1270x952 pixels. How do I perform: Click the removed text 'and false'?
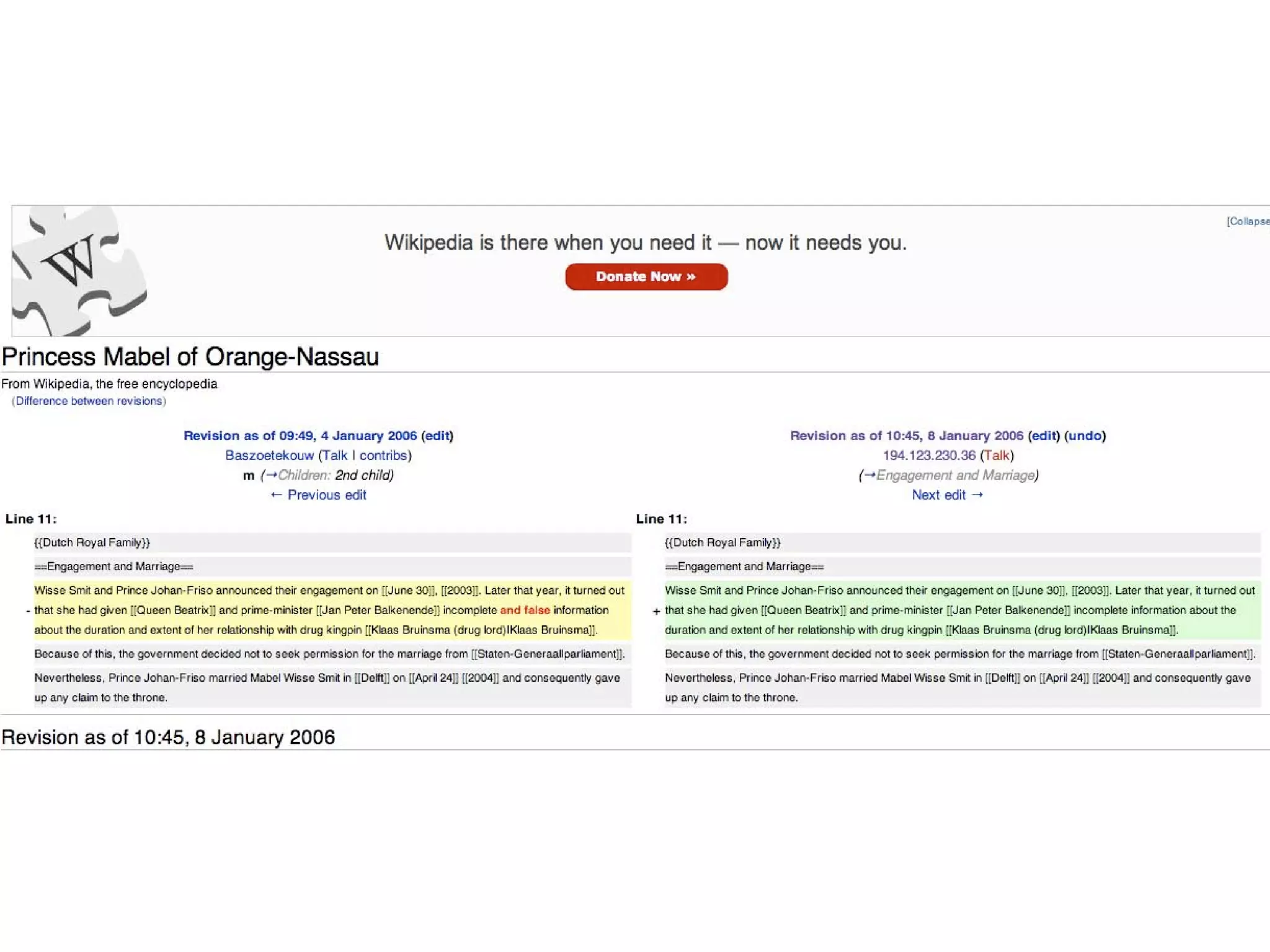525,610
